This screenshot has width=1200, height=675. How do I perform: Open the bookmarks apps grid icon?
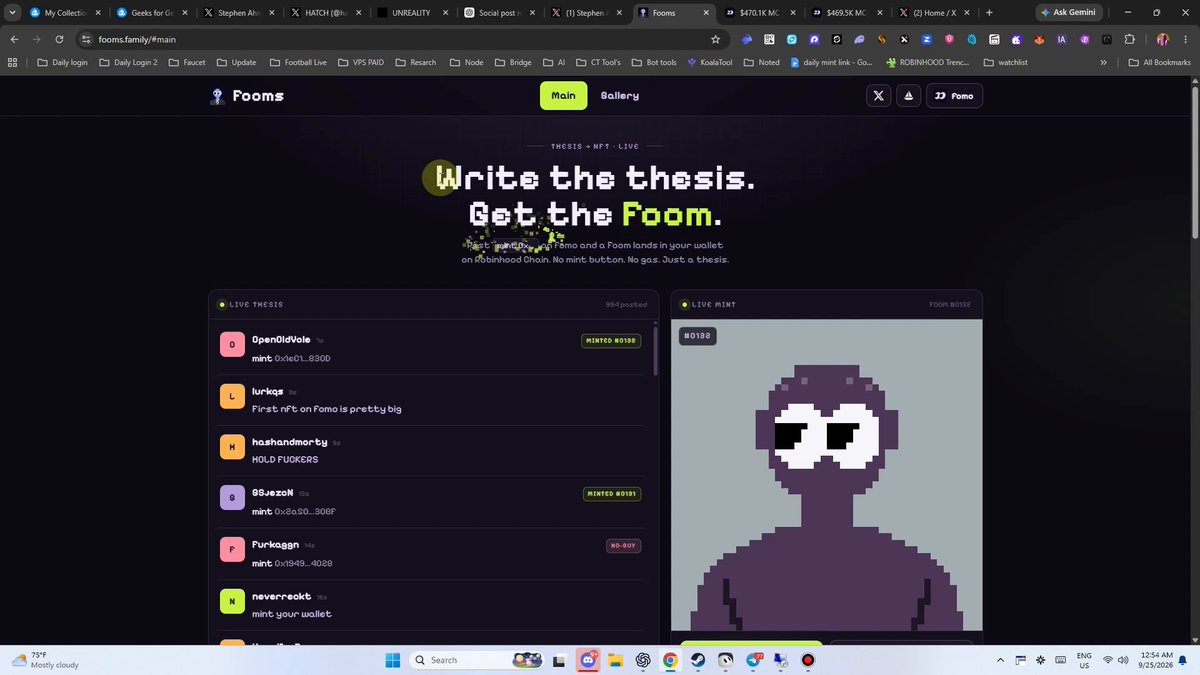12,62
